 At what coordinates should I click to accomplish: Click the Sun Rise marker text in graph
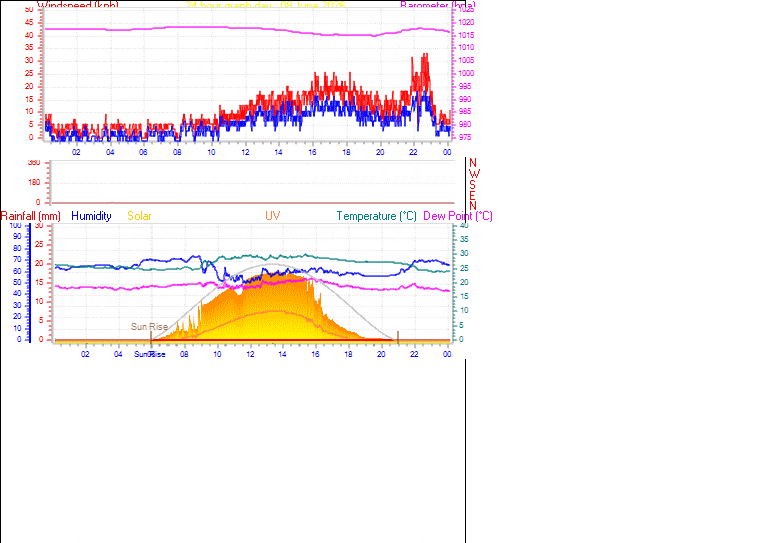click(149, 327)
